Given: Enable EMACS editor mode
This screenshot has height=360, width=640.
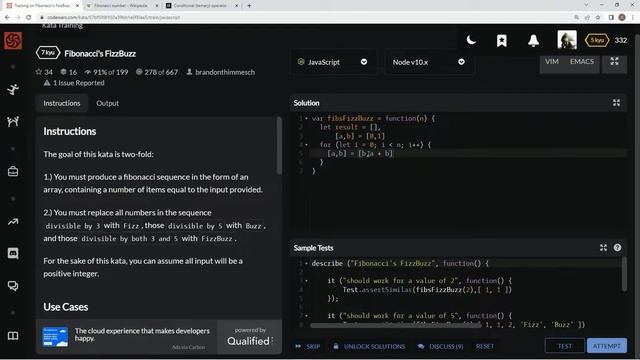Looking at the screenshot, I should click(582, 62).
